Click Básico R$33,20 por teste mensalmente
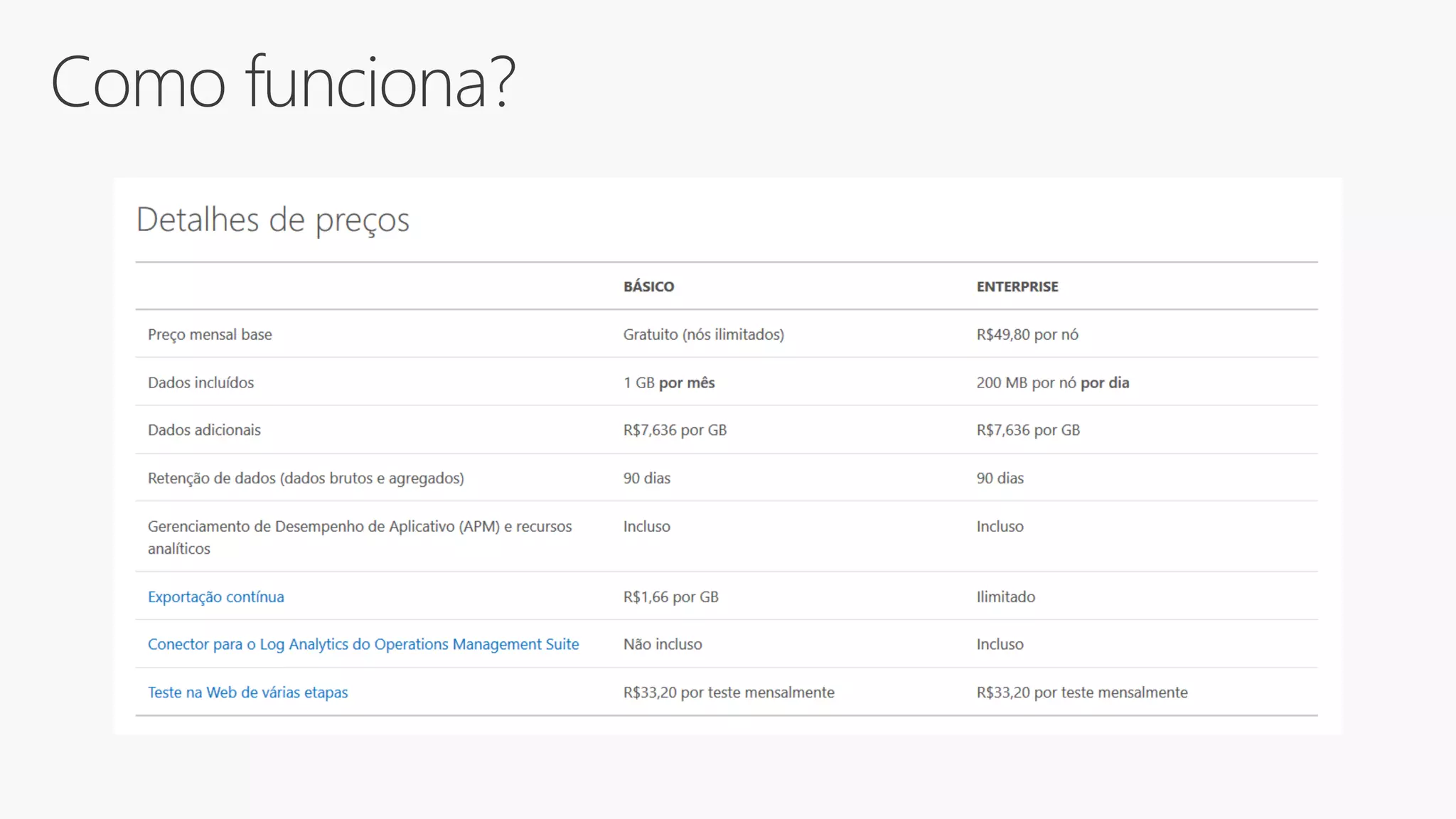Image resolution: width=1456 pixels, height=819 pixels. [729, 692]
